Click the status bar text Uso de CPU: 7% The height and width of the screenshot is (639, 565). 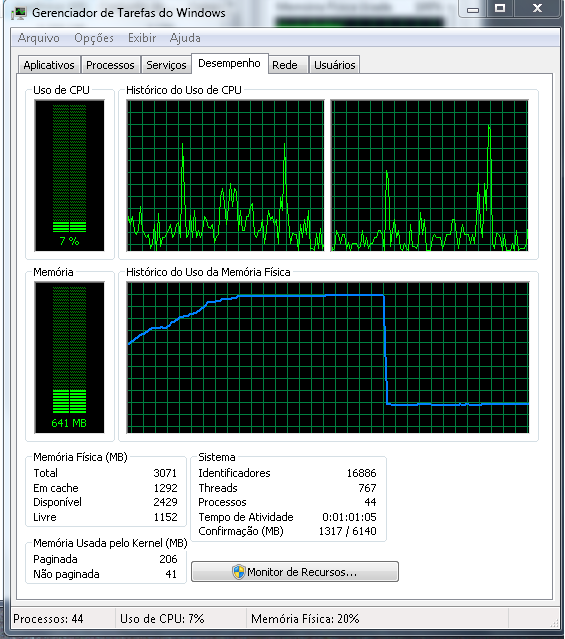(162, 619)
